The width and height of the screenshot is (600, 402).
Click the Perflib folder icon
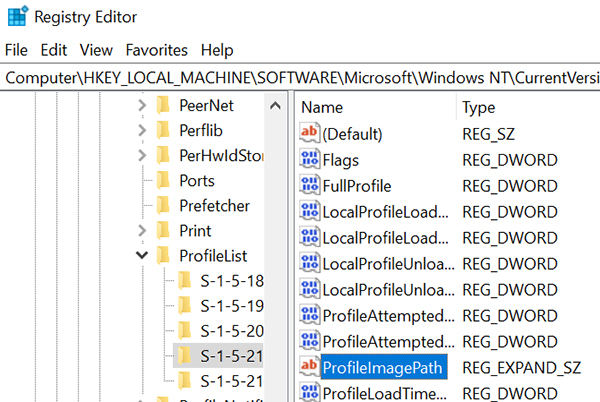pyautogui.click(x=163, y=130)
